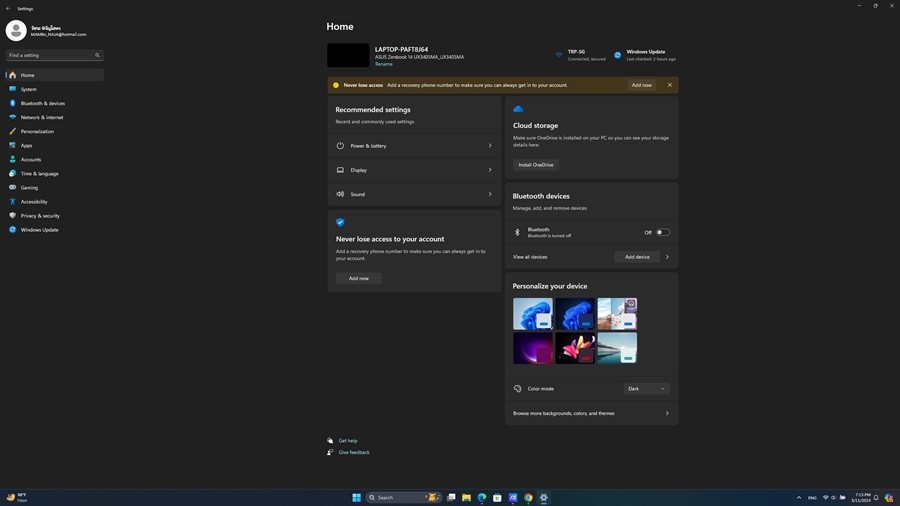Screen dimensions: 900x506
Task: Click the Get help link
Action: [347, 441]
